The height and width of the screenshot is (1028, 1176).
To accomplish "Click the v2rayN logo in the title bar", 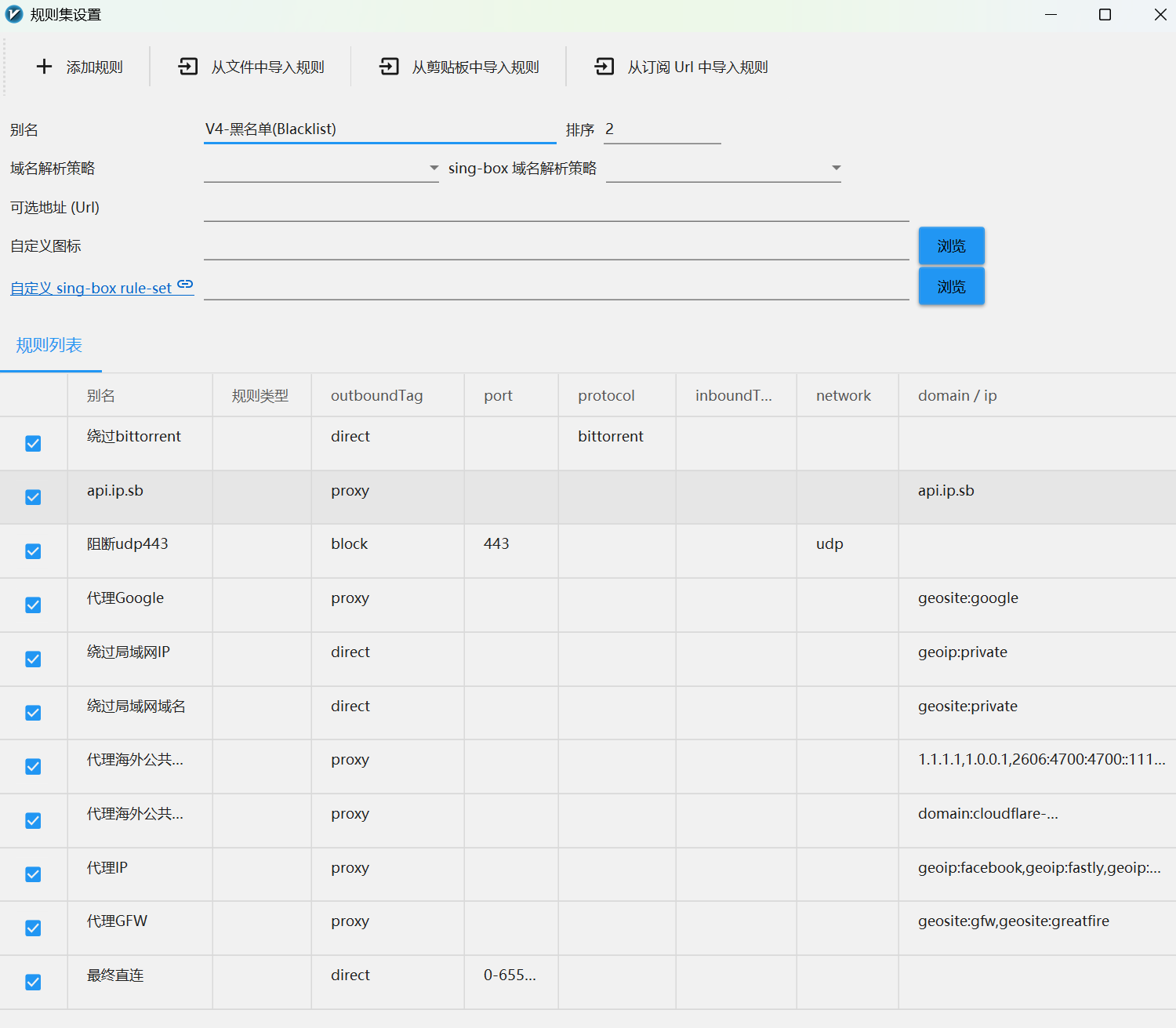I will coord(13,14).
